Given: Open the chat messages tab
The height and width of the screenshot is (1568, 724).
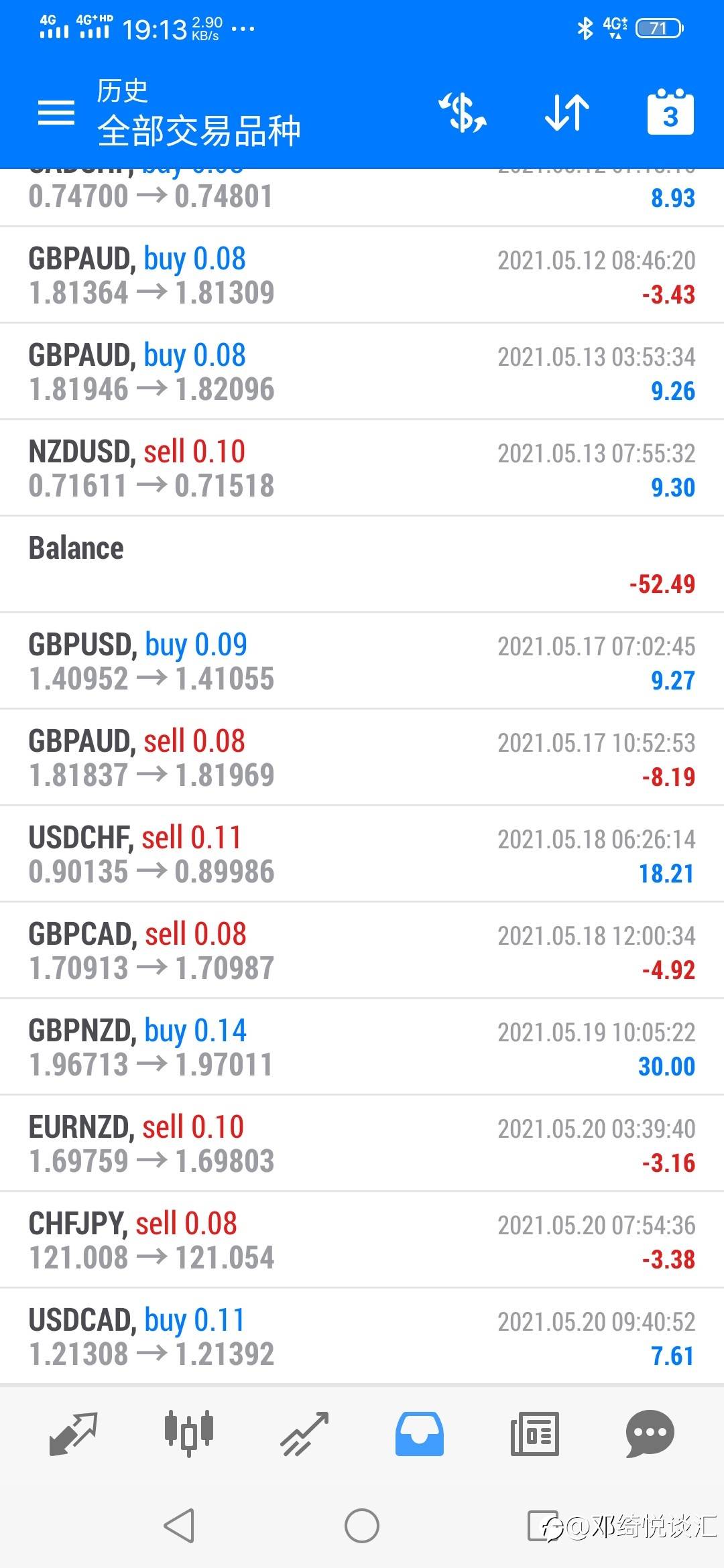Looking at the screenshot, I should (x=650, y=1434).
